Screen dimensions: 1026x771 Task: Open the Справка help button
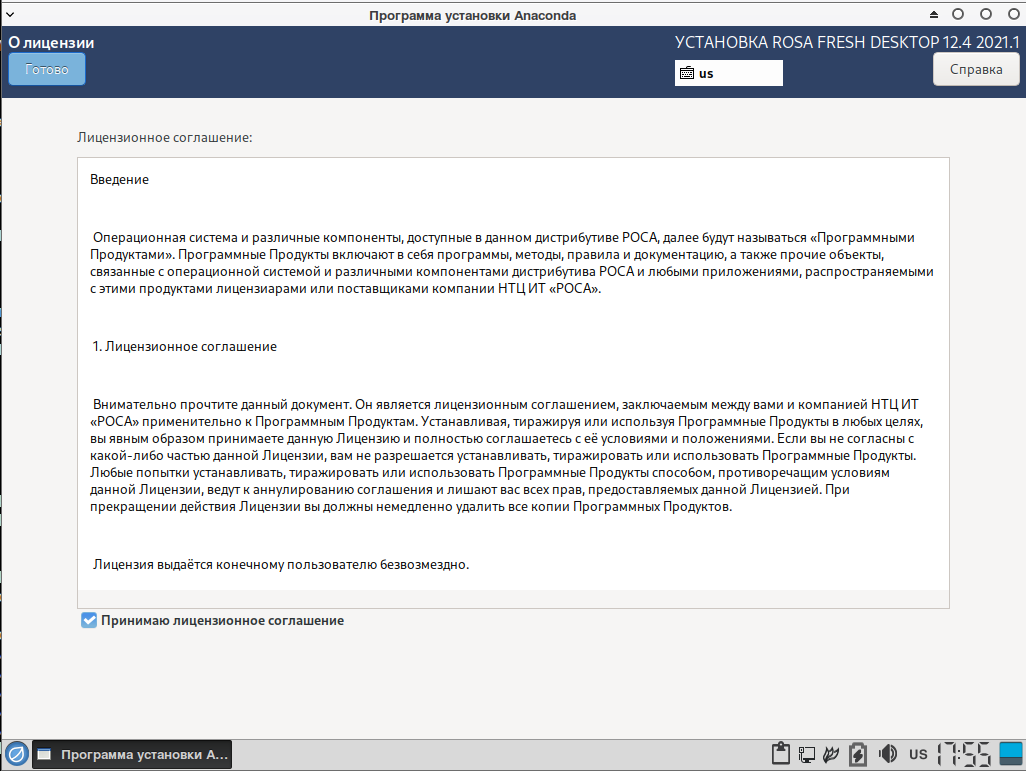(x=976, y=69)
